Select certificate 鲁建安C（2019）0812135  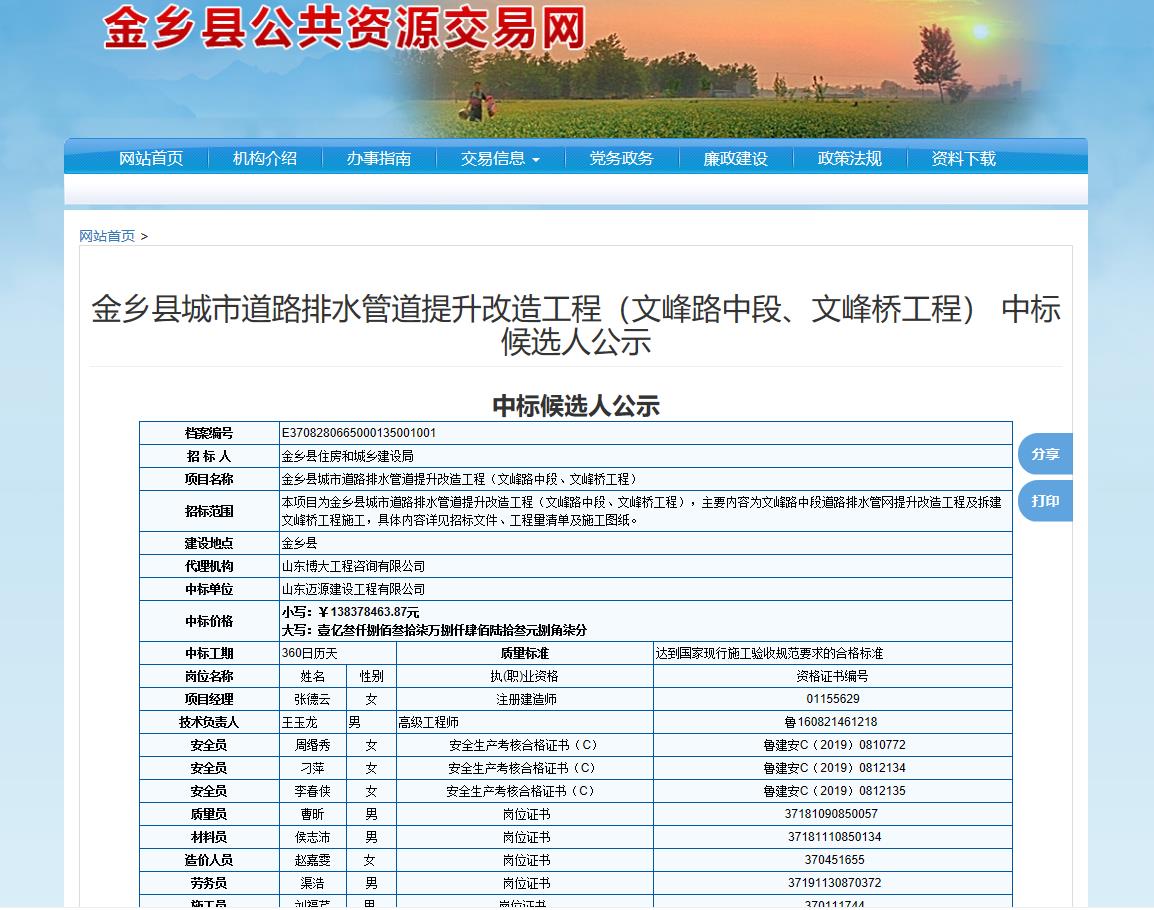coord(834,791)
